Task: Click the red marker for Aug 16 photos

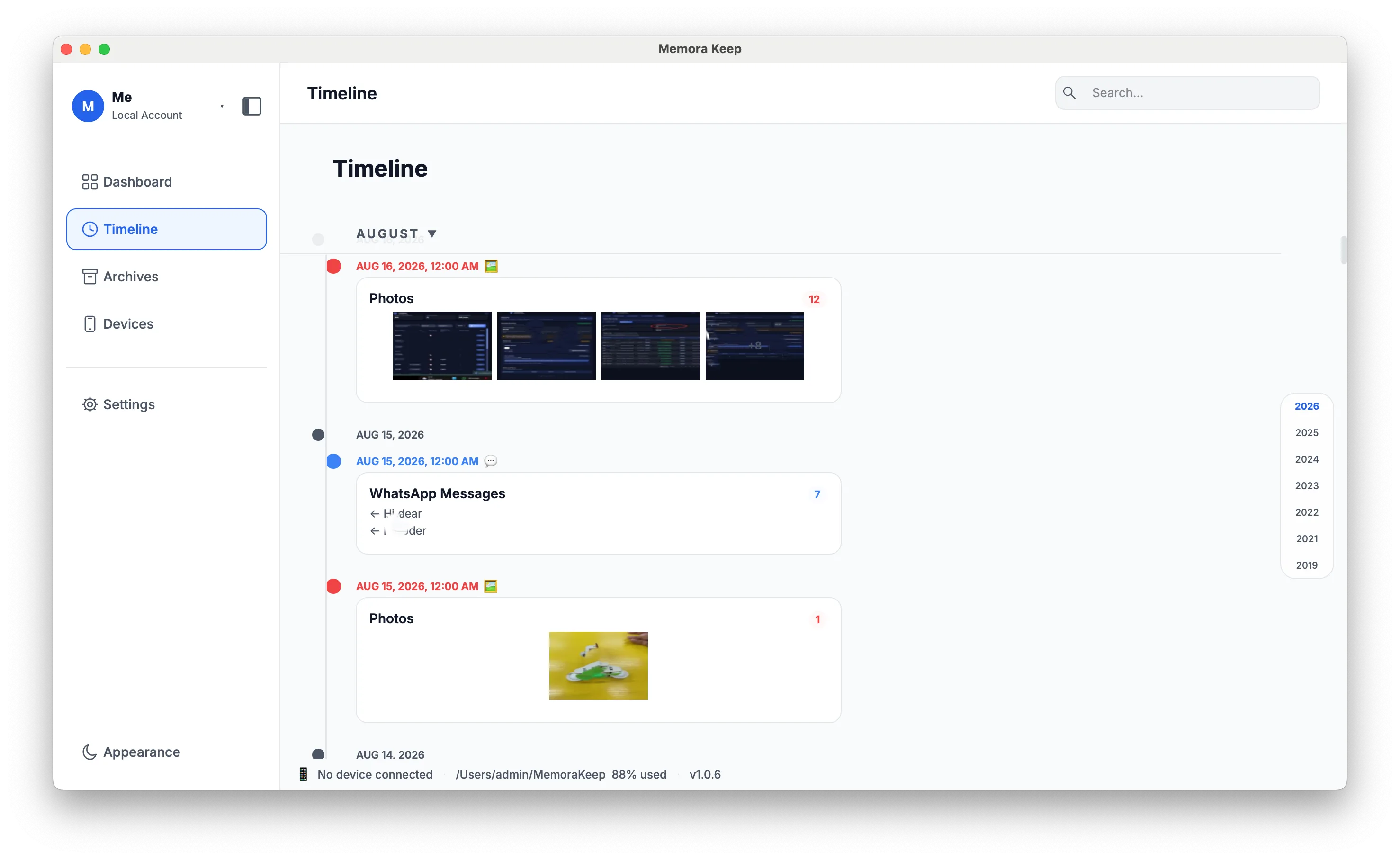Action: pos(334,266)
